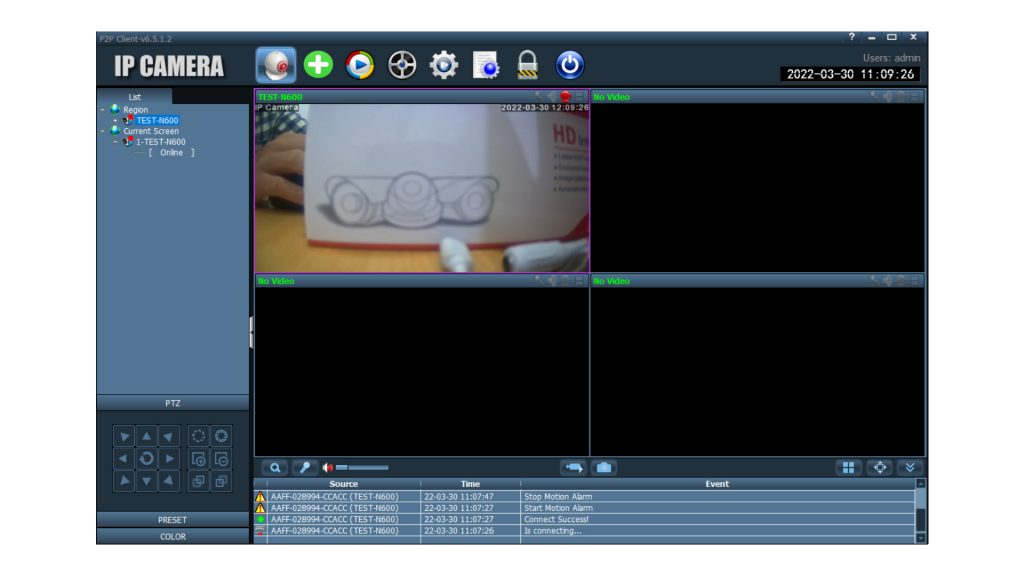Collapse the event log with double chevron
Image resolution: width=1024 pixels, height=576 pixels.
click(x=909, y=468)
